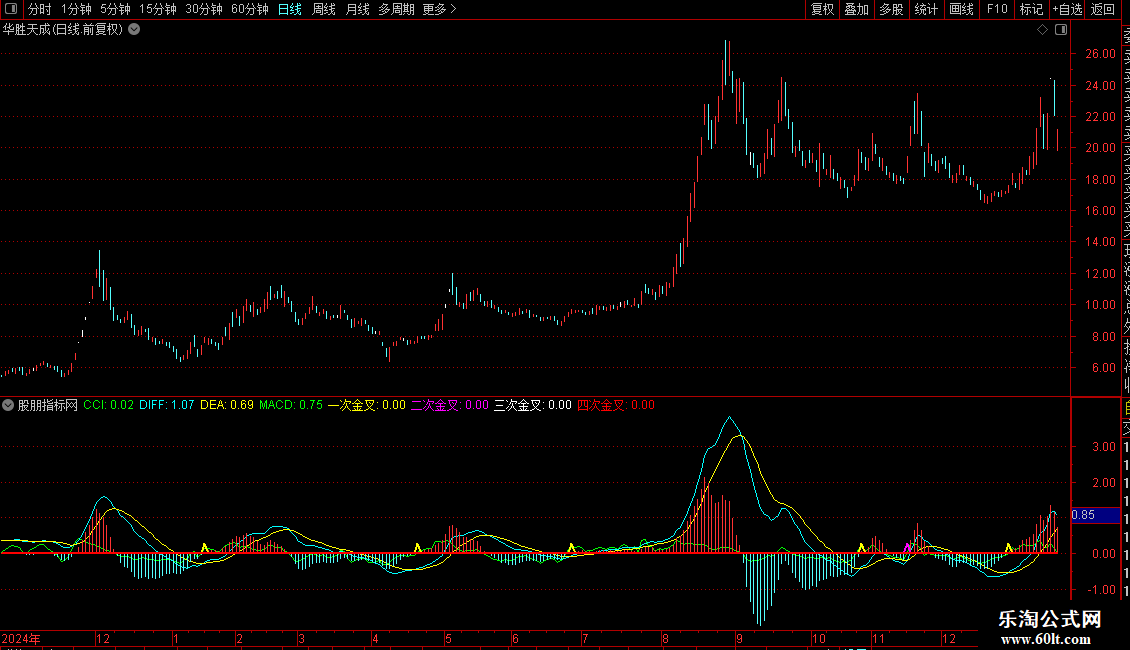The width and height of the screenshot is (1130, 650).
Task: Click the 华胜天成(日线.前复权) chart title
Action: [x=63, y=30]
